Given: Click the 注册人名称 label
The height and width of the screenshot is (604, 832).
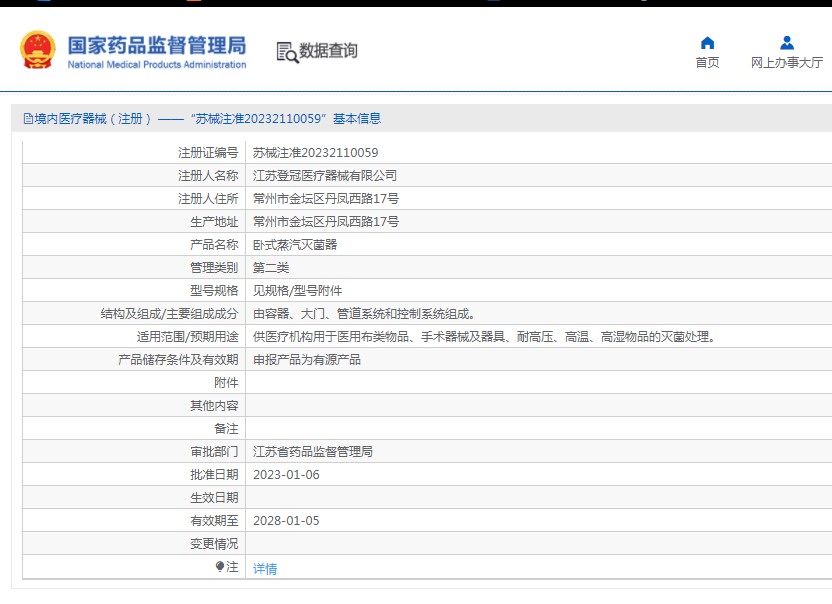Looking at the screenshot, I should tap(208, 176).
